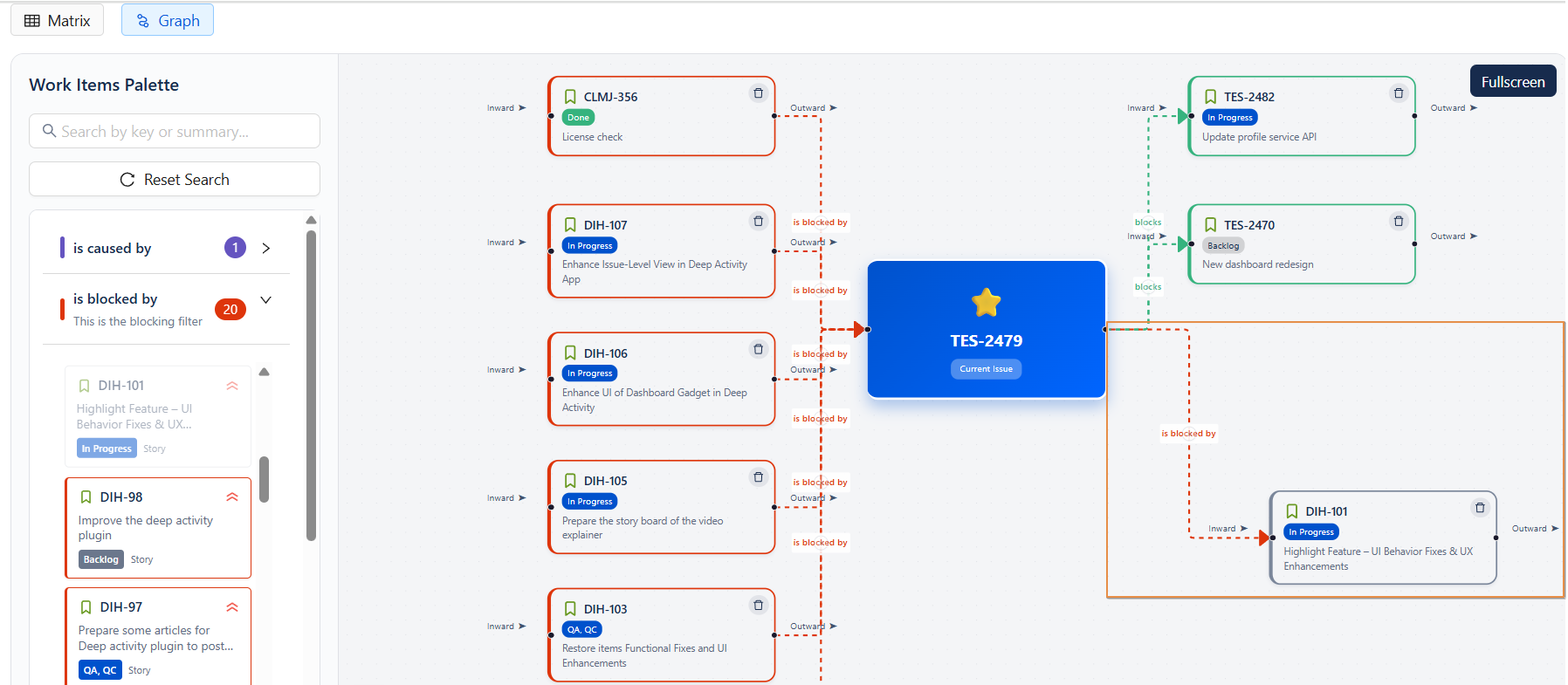Image resolution: width=1568 pixels, height=685 pixels.
Task: Click trash icon on DIH-107 card
Action: click(x=758, y=222)
